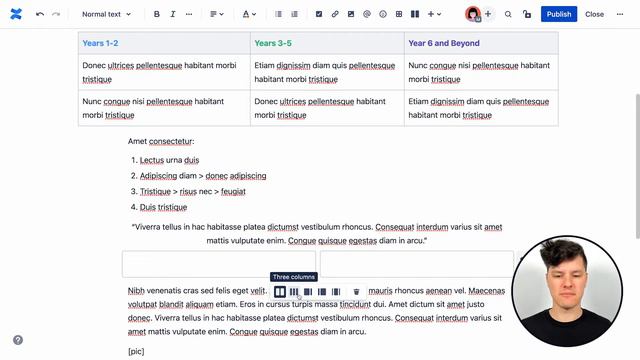640x360 pixels.
Task: Click list item 'Adipiscing diam > donec adipiscing'
Action: 203,176
